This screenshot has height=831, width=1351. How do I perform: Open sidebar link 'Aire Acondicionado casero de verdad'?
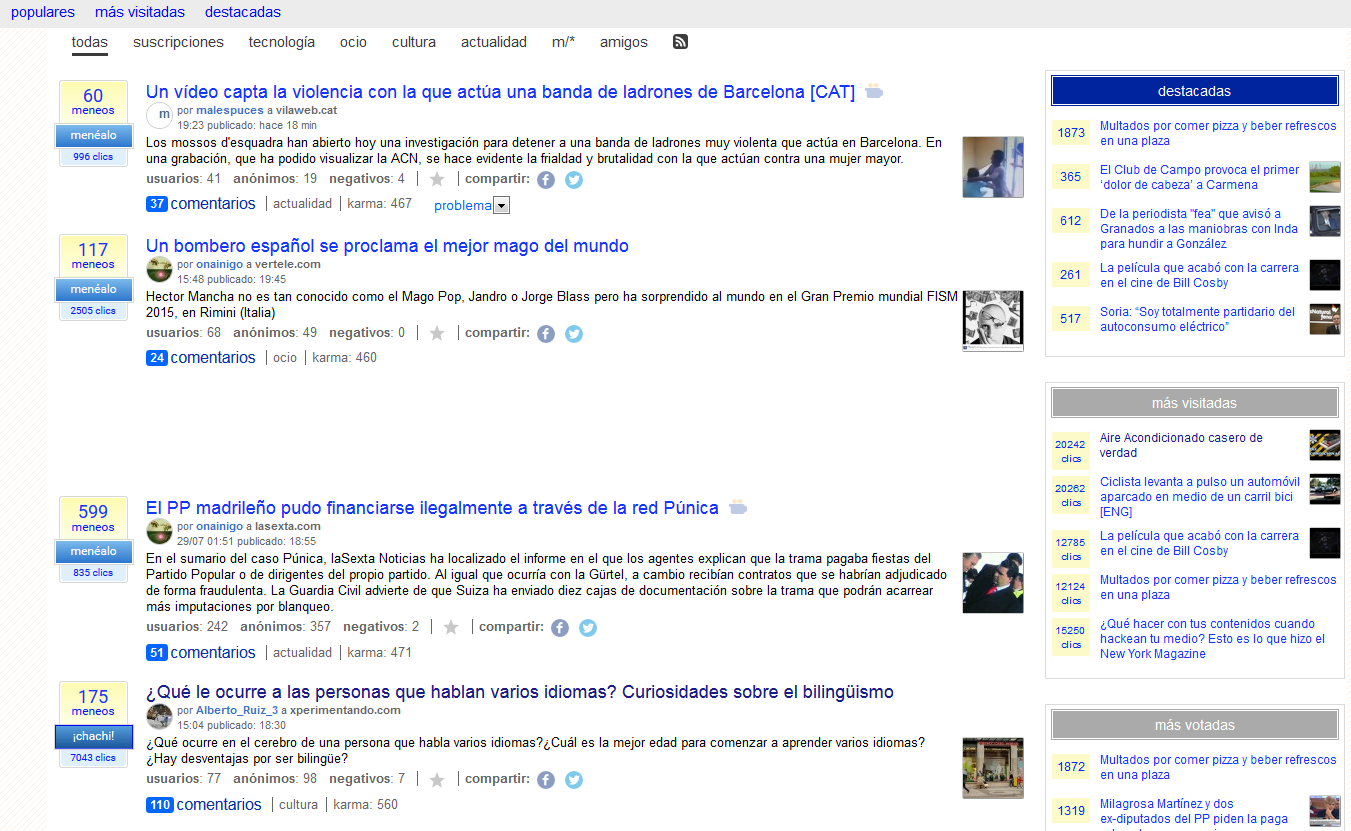tap(1181, 445)
